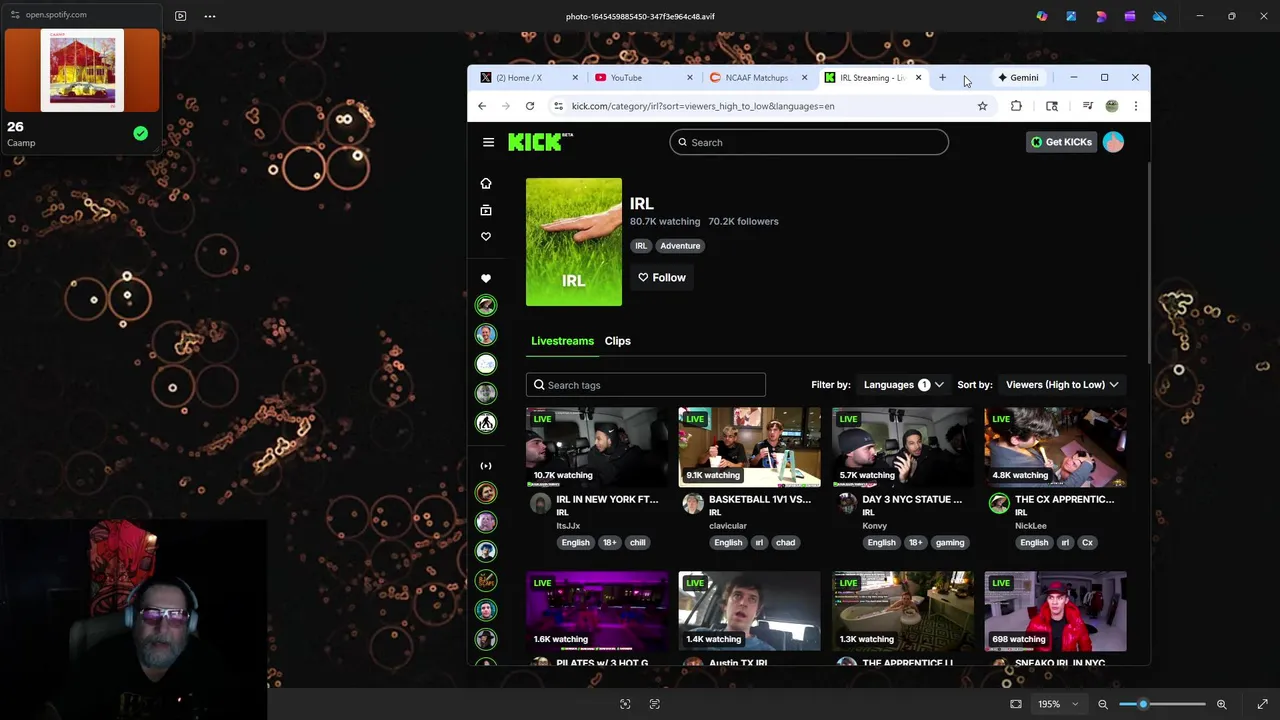1280x720 pixels.
Task: Click the zoom in magnifier in Photos
Action: click(x=1221, y=704)
